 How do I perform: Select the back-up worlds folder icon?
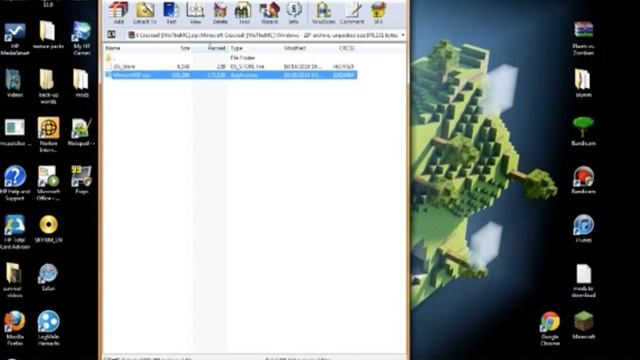[48, 87]
